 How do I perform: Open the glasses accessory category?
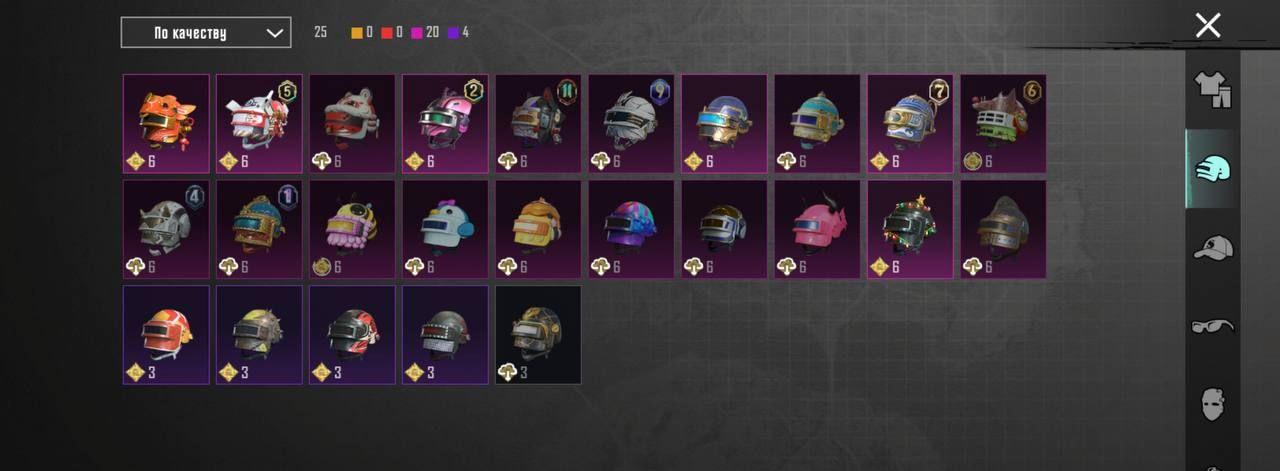1213,325
